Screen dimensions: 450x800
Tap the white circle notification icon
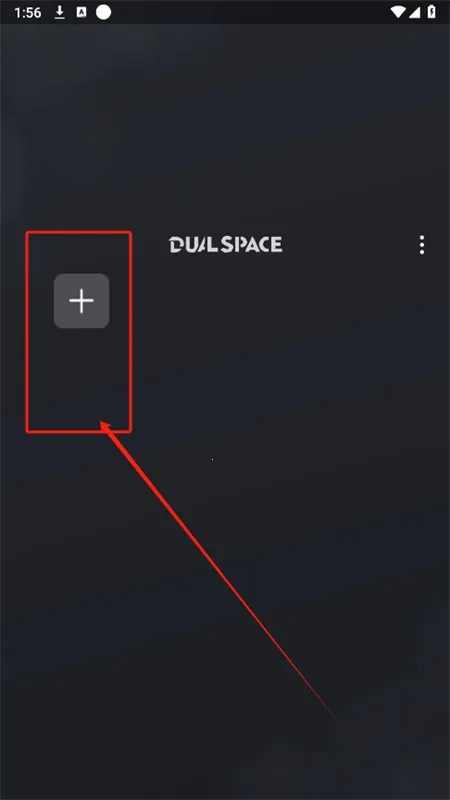coord(104,12)
